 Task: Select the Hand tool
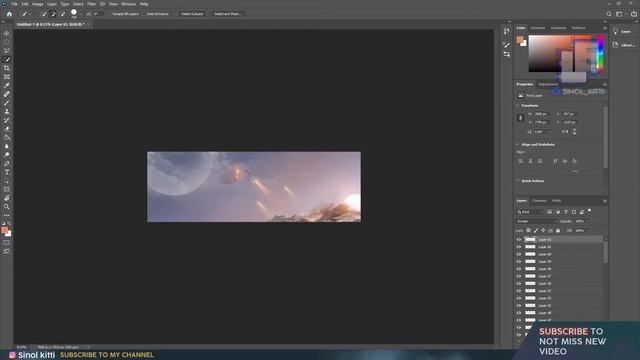[7, 198]
